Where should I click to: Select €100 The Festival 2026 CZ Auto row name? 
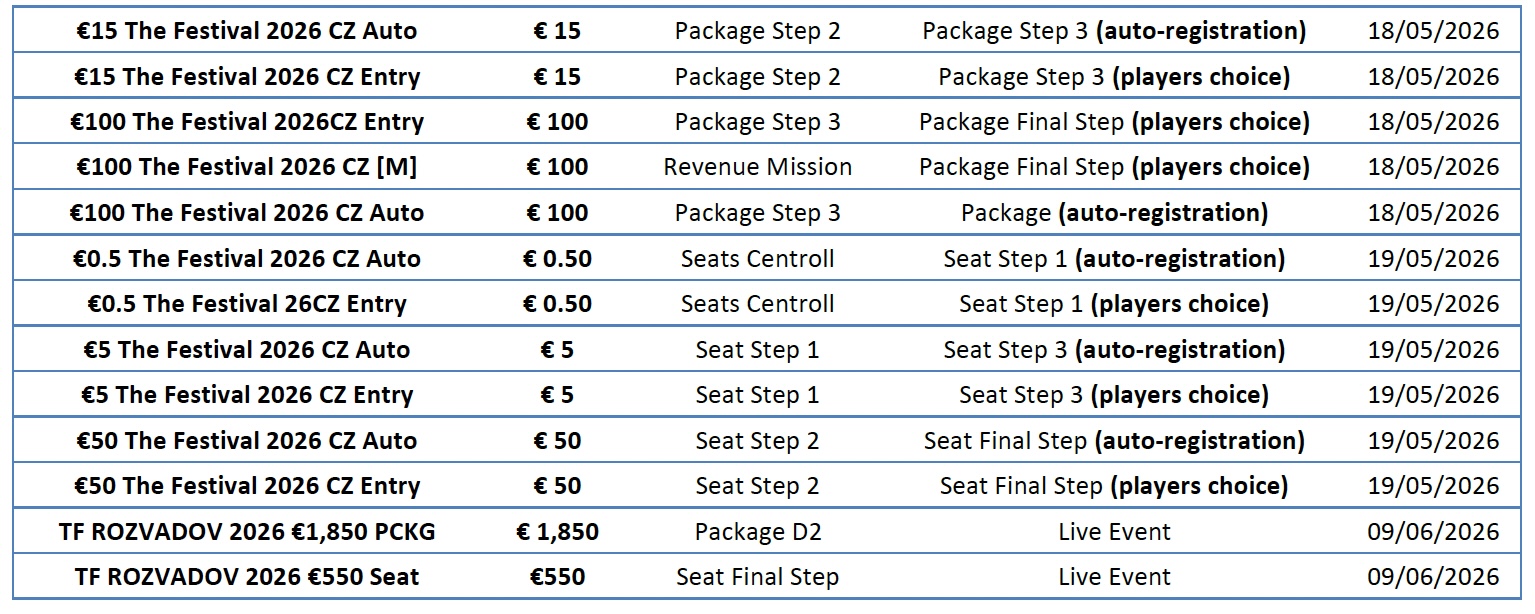click(x=246, y=213)
